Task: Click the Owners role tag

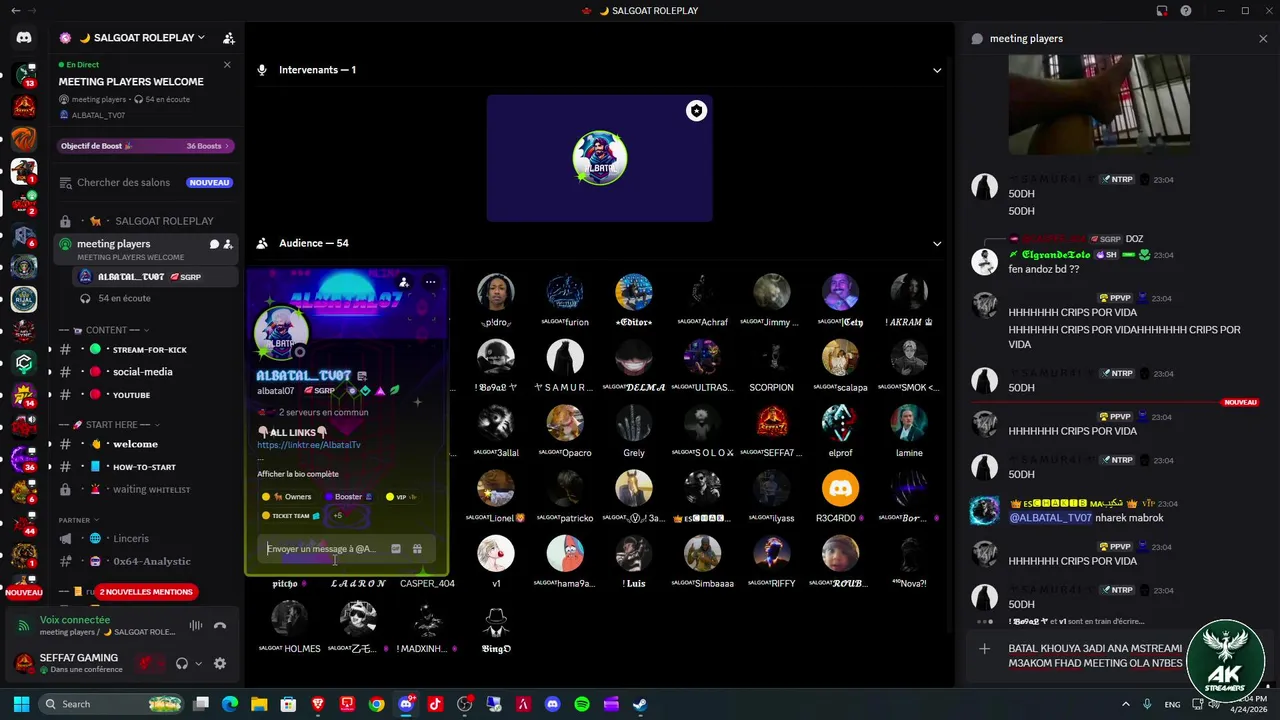Action: point(286,497)
